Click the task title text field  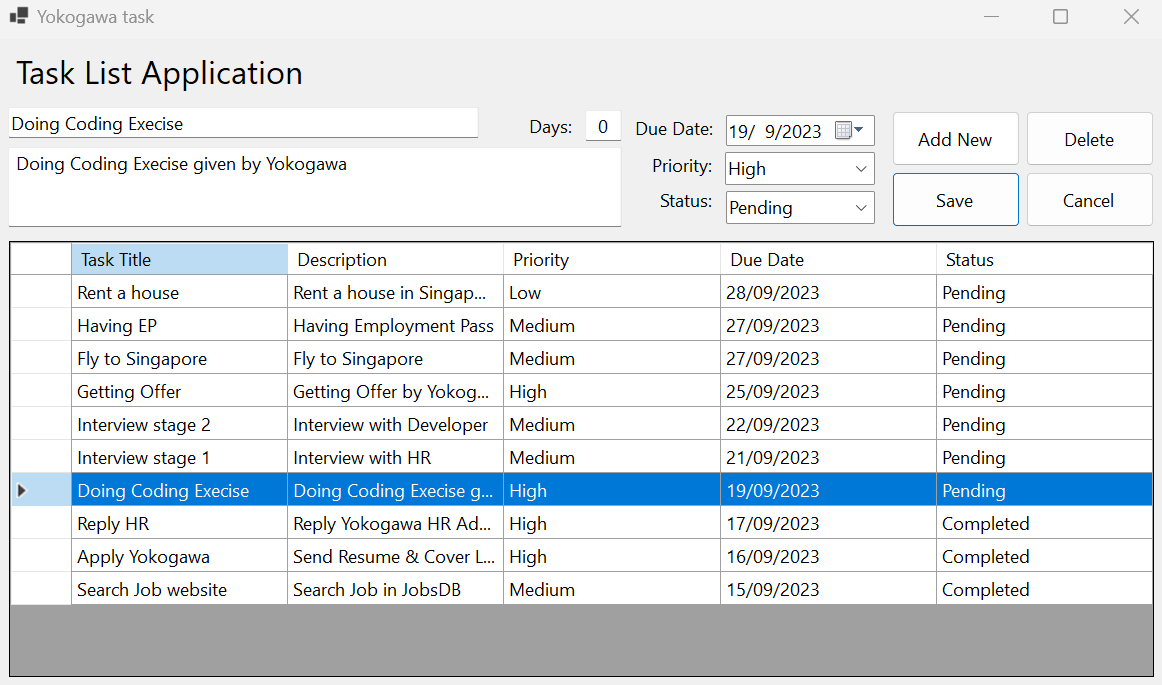243,123
